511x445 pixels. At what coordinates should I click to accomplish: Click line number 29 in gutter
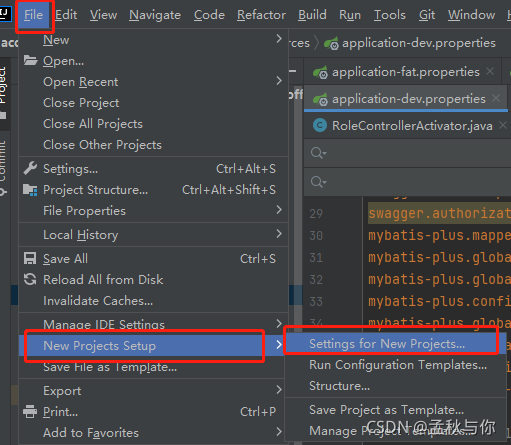pyautogui.click(x=316, y=214)
